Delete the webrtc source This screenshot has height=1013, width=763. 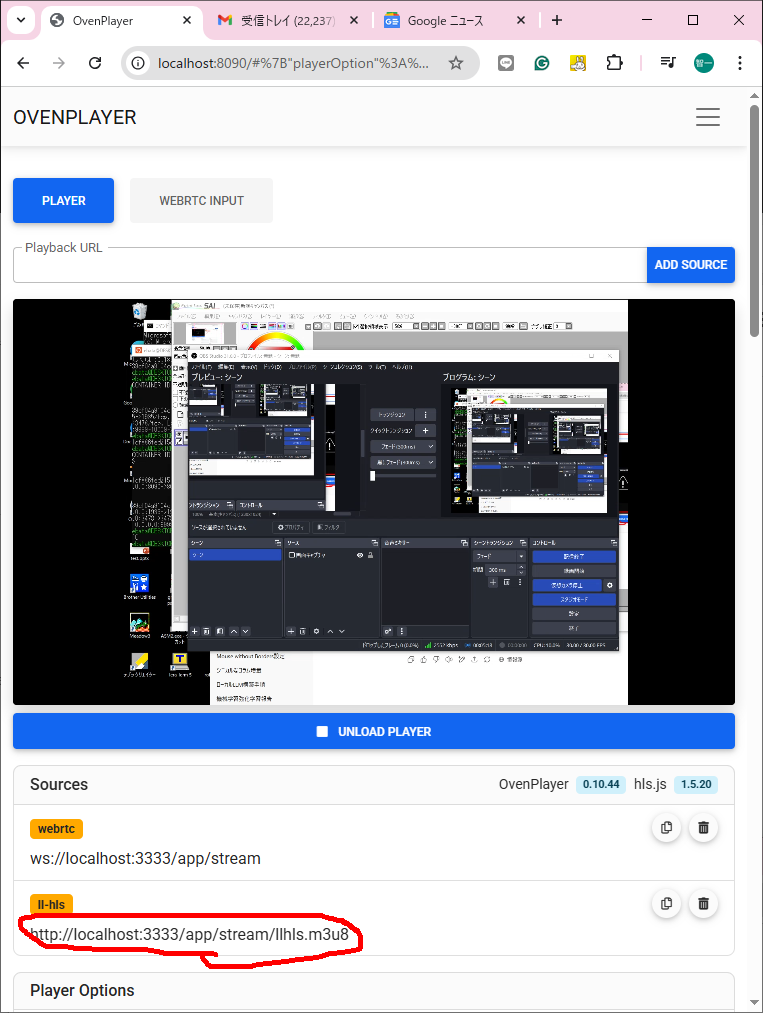coord(704,828)
